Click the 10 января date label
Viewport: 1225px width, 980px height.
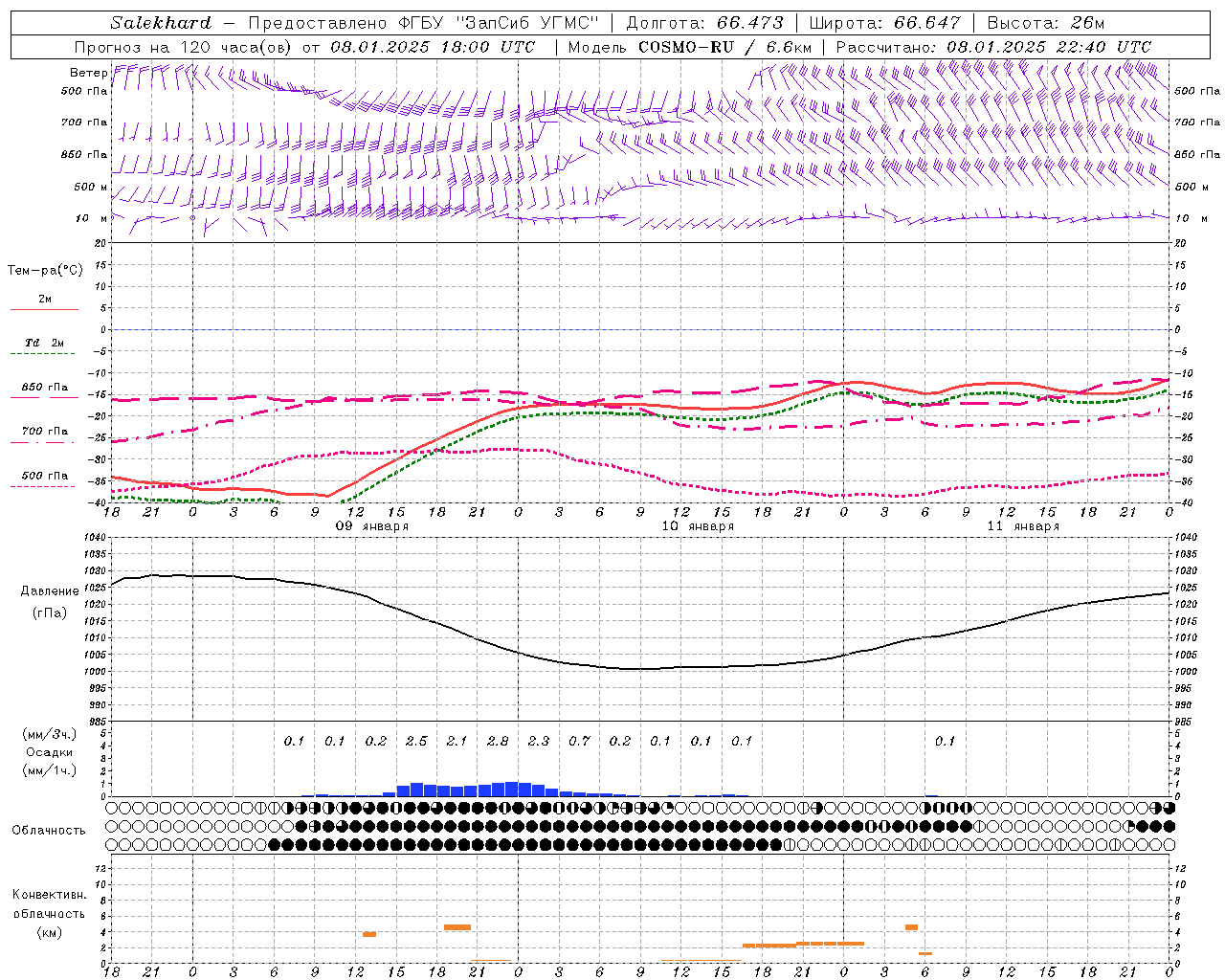[x=698, y=526]
